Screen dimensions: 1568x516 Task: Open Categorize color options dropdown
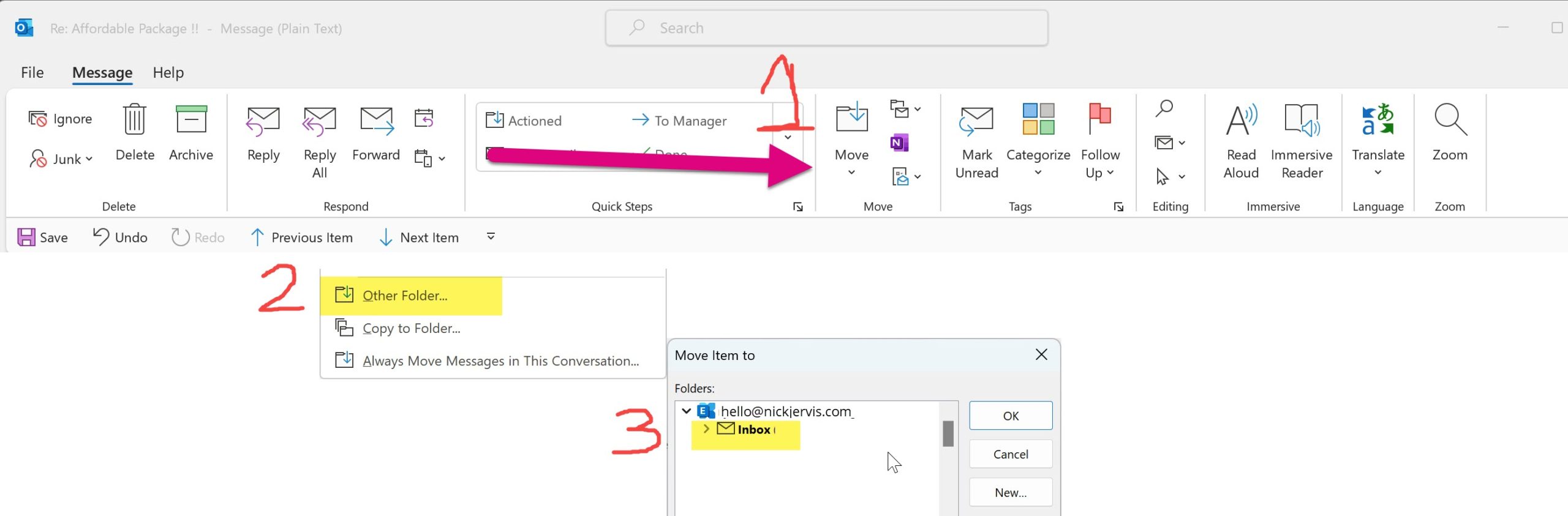1038,173
